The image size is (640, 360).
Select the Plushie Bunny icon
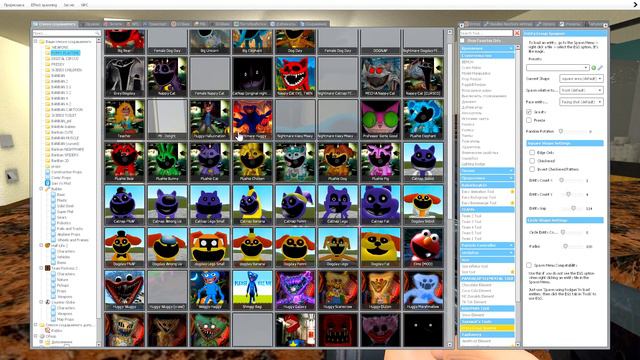pos(167,162)
